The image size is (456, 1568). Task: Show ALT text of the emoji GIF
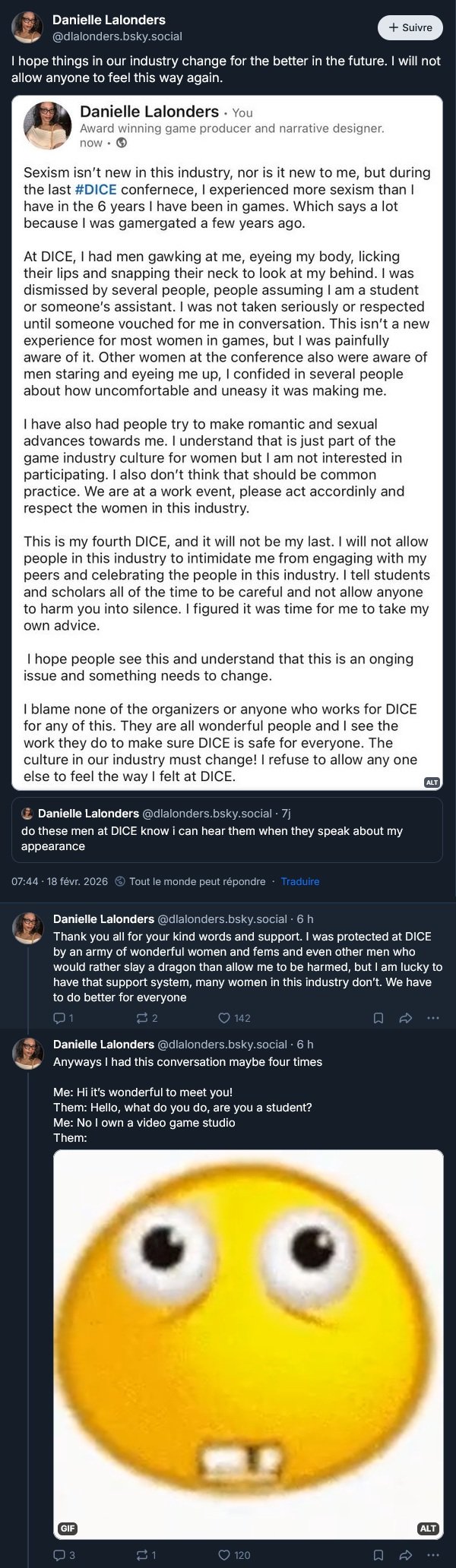pyautogui.click(x=428, y=1528)
